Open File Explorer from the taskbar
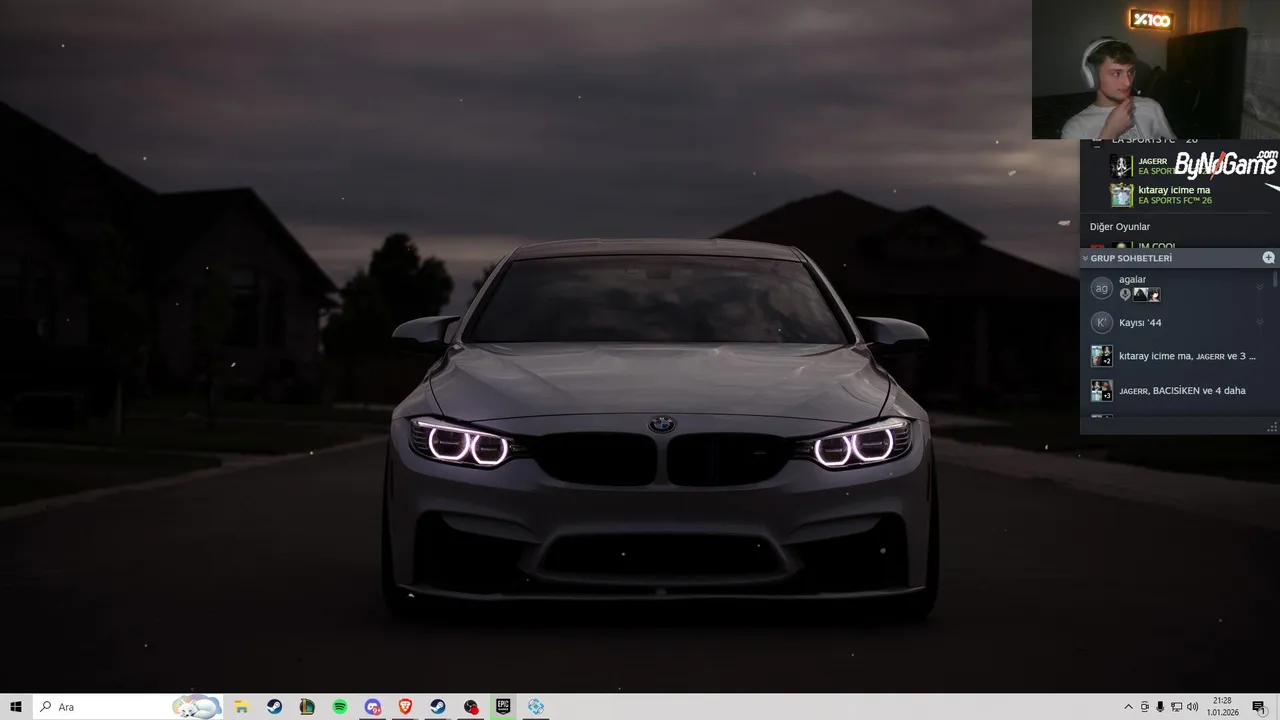Viewport: 1280px width, 720px height. (x=241, y=707)
